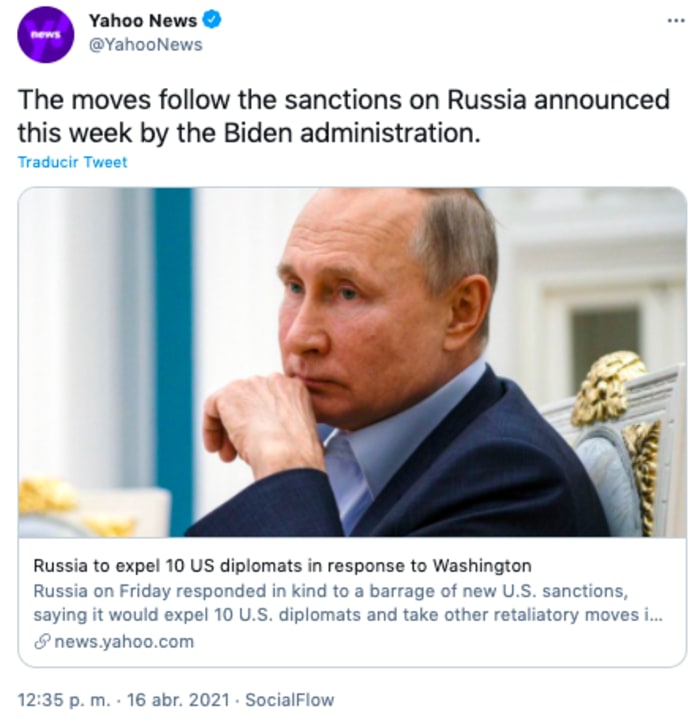
Task: Open the SocialFlow source link
Action: pyautogui.click(x=289, y=700)
